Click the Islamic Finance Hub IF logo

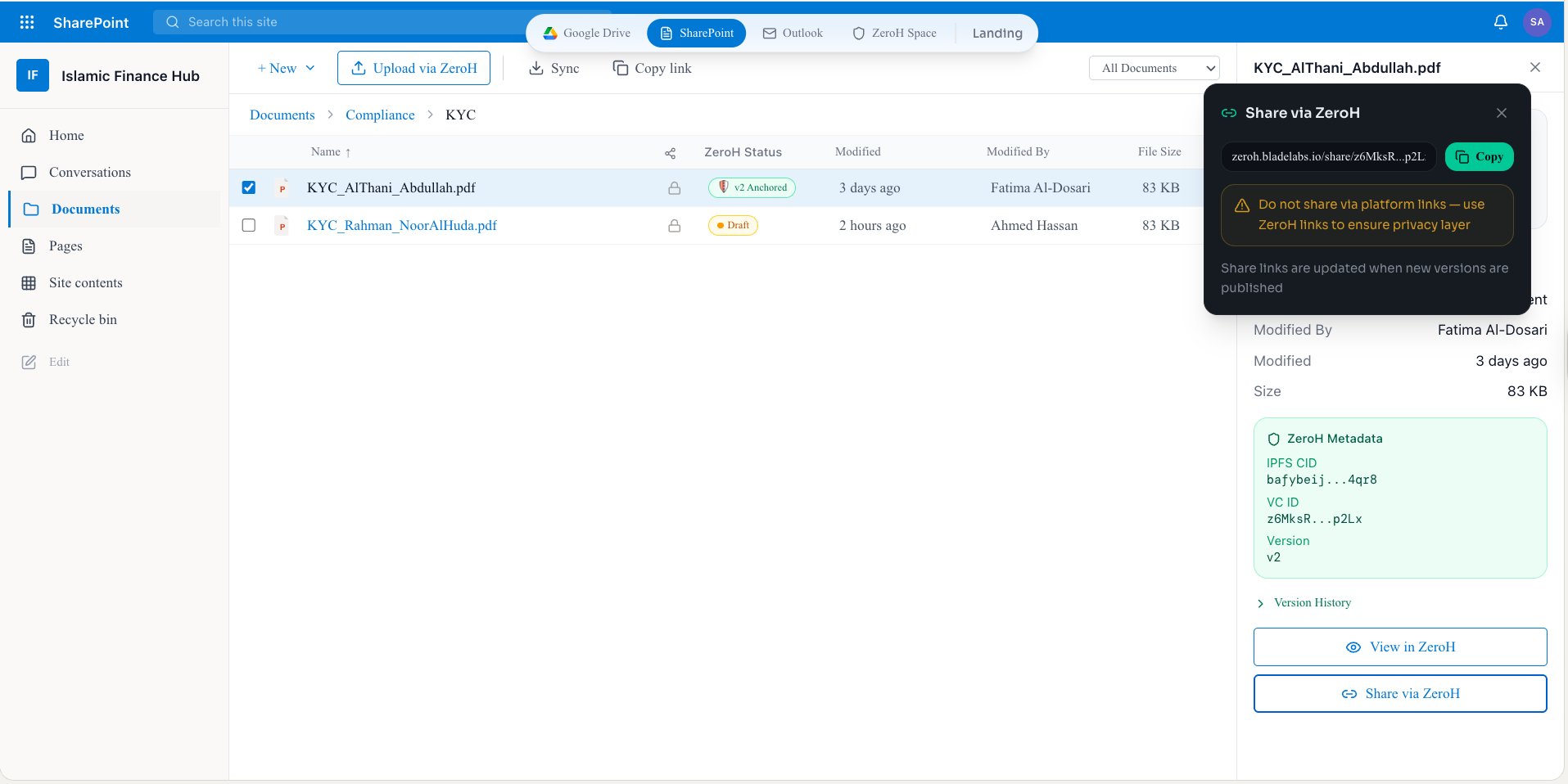coord(33,75)
